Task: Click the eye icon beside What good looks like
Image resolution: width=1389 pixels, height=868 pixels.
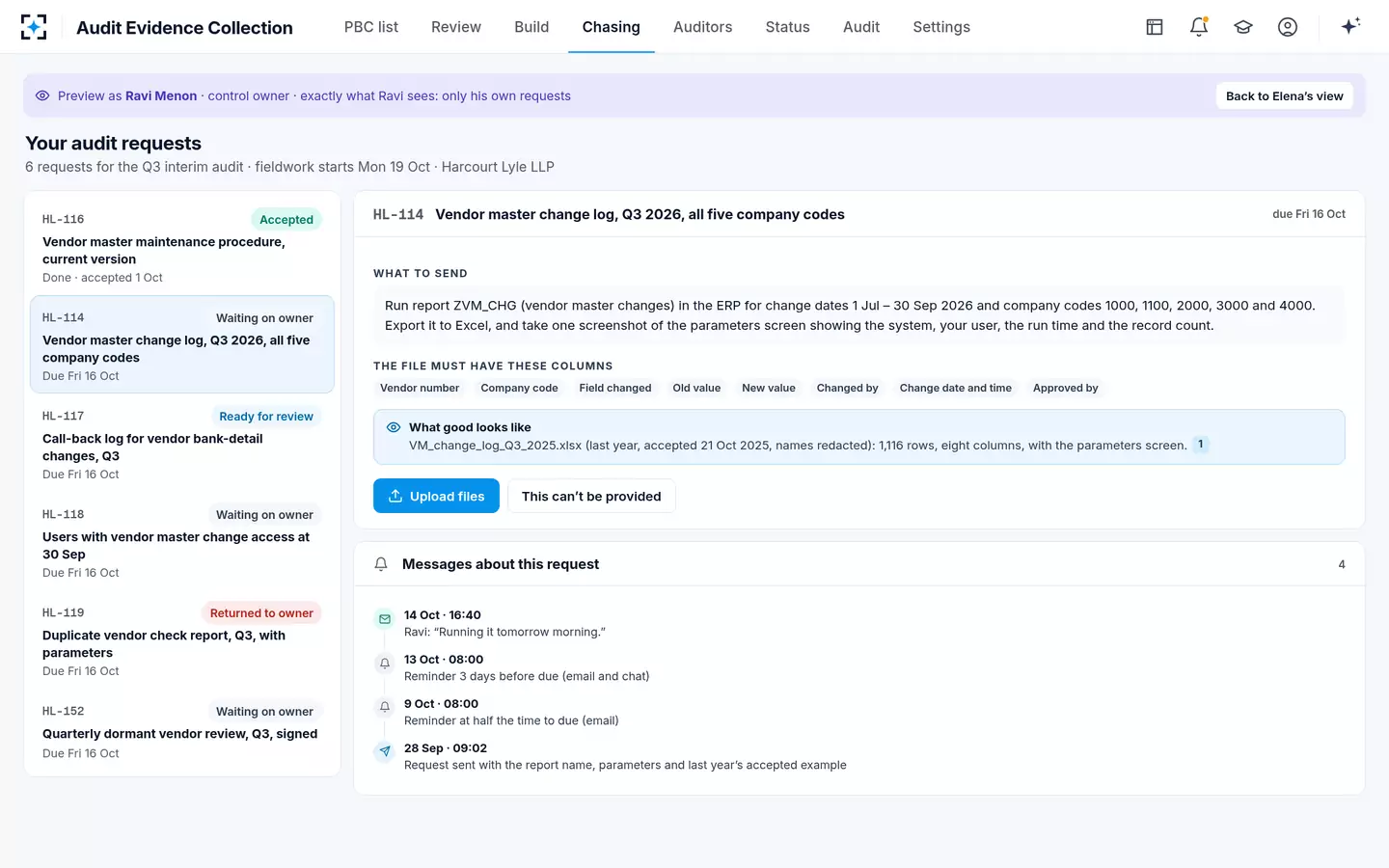Action: 394,427
